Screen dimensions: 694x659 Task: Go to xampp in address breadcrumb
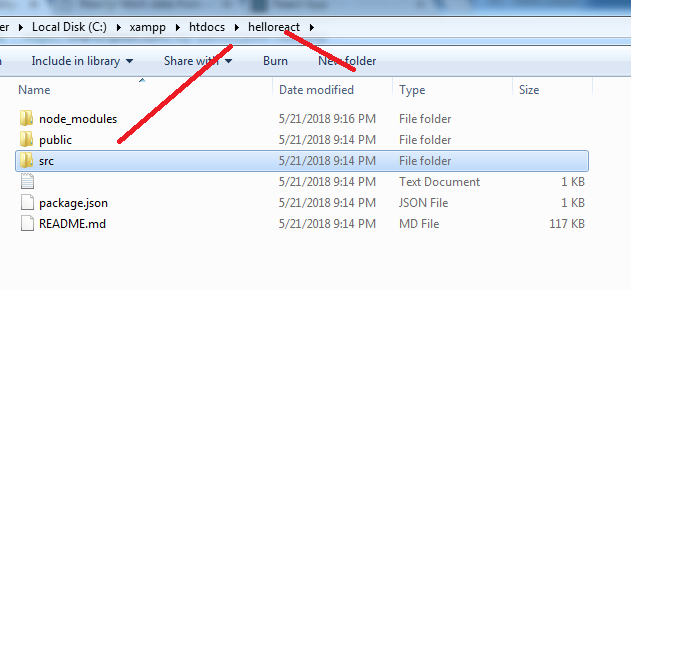click(x=147, y=27)
